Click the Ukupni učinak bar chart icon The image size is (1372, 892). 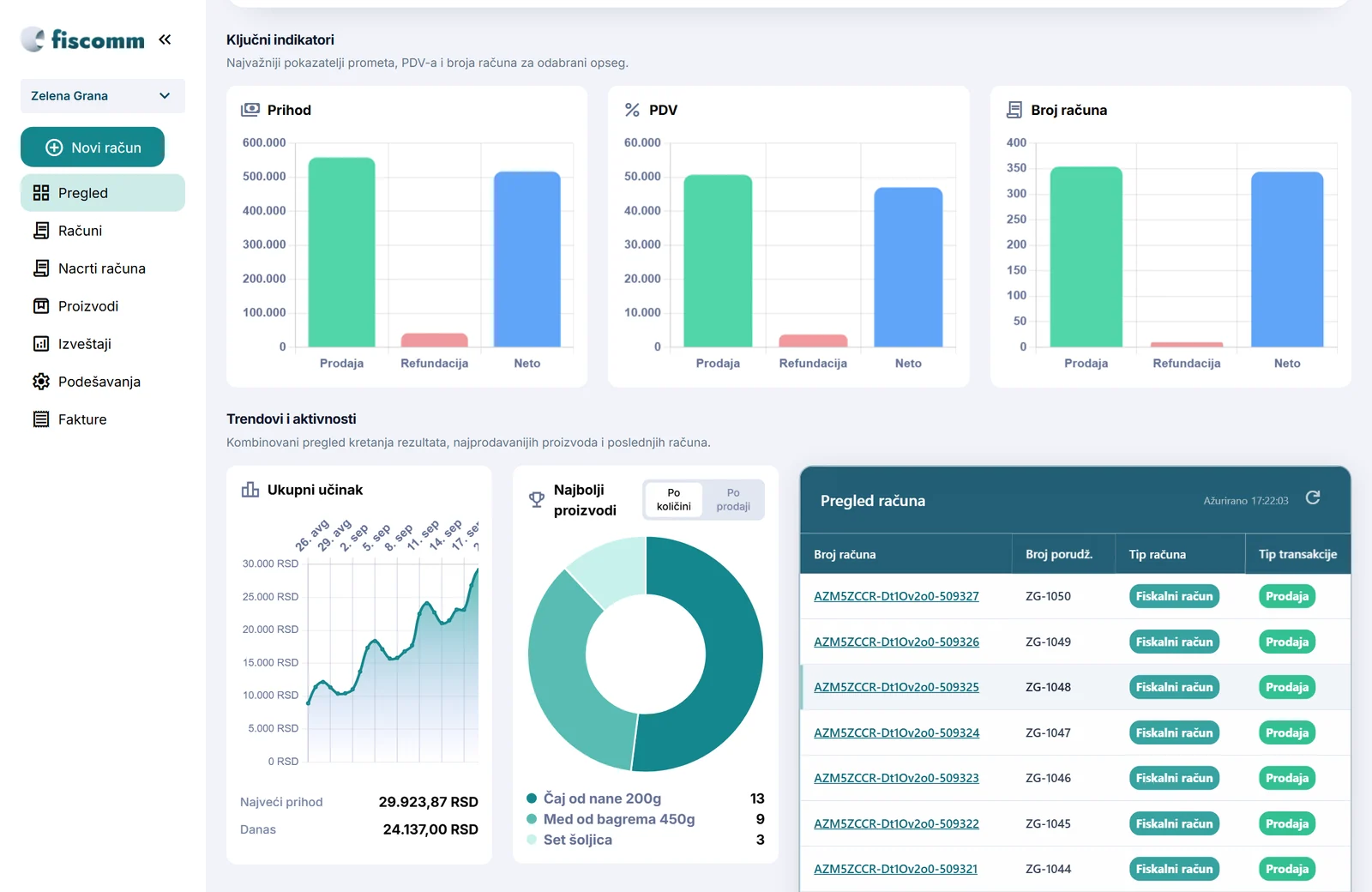coord(250,490)
